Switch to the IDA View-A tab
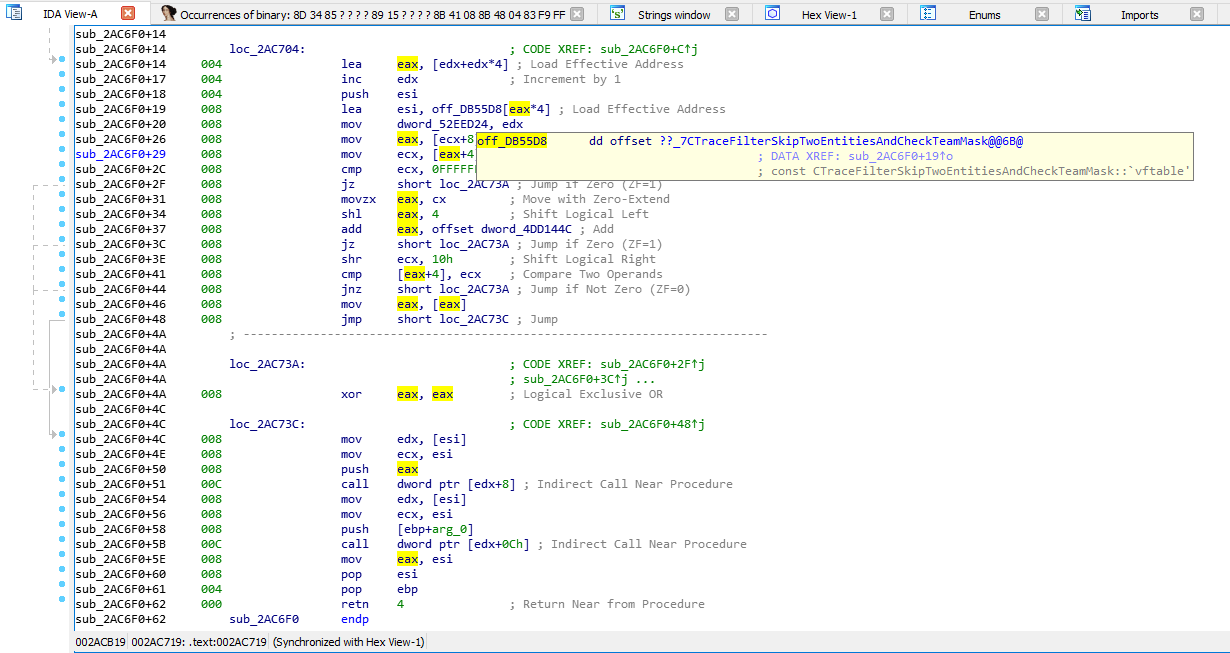Screen dimensions: 1230x653 click(x=70, y=14)
